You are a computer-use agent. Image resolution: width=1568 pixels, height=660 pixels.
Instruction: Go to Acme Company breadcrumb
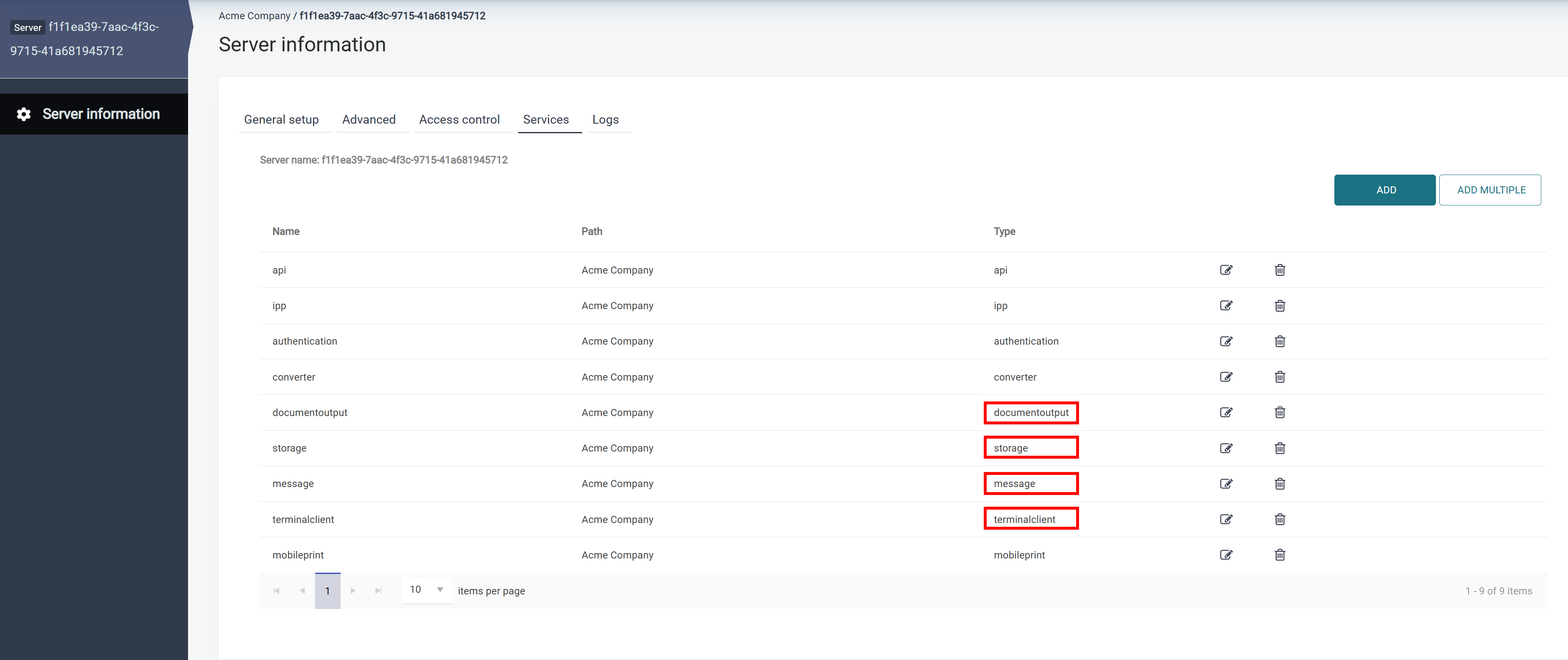tap(254, 16)
